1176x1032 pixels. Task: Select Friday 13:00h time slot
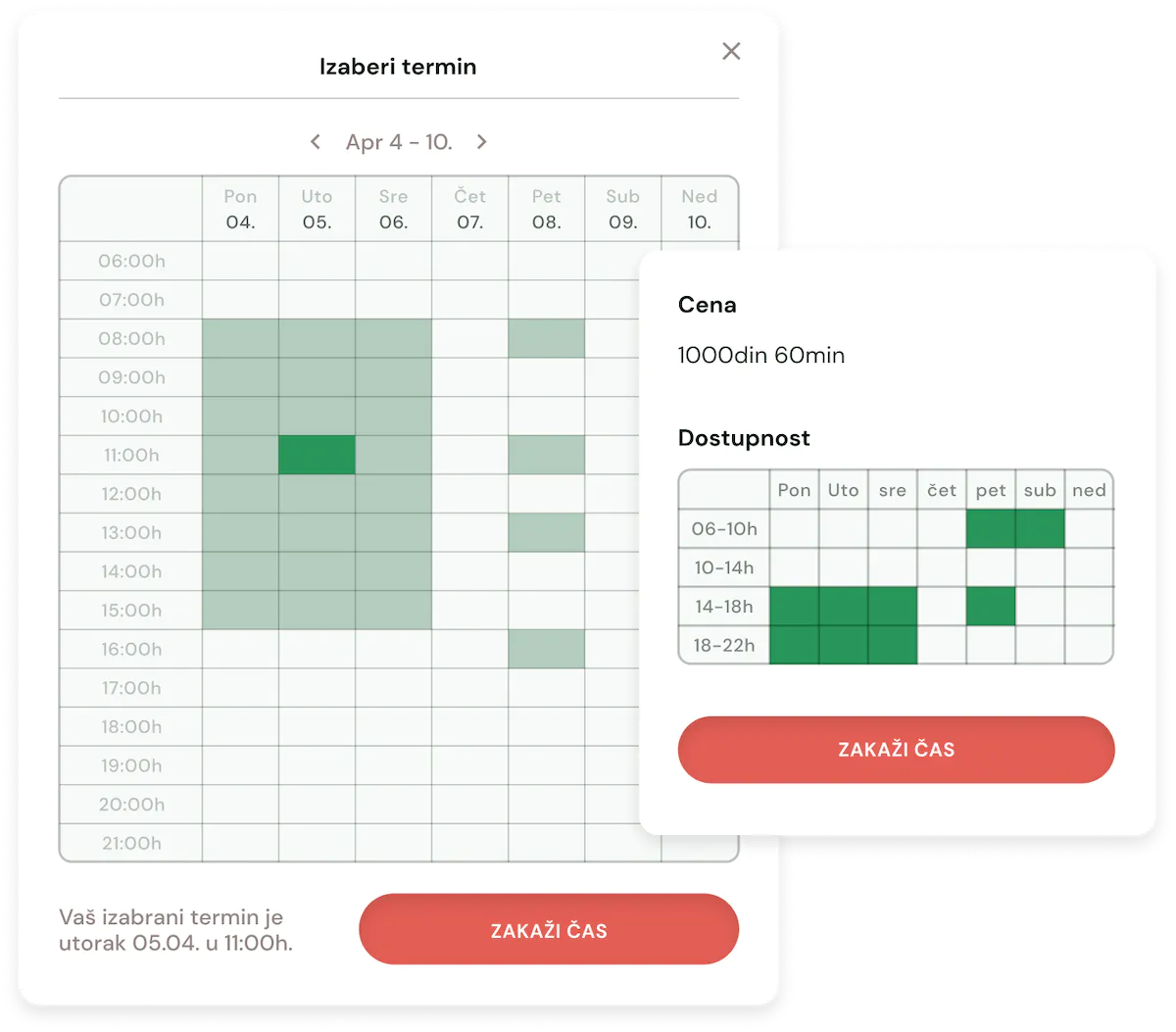point(546,532)
